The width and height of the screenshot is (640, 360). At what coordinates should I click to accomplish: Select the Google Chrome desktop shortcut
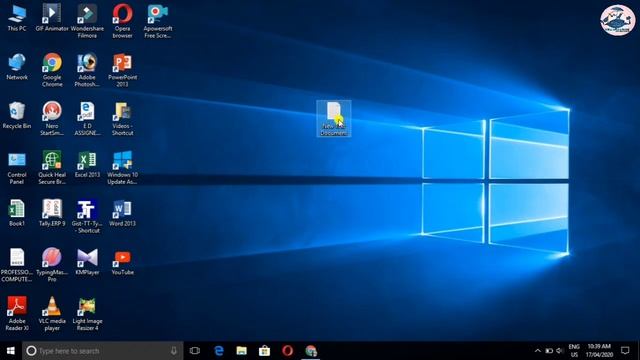click(52, 70)
